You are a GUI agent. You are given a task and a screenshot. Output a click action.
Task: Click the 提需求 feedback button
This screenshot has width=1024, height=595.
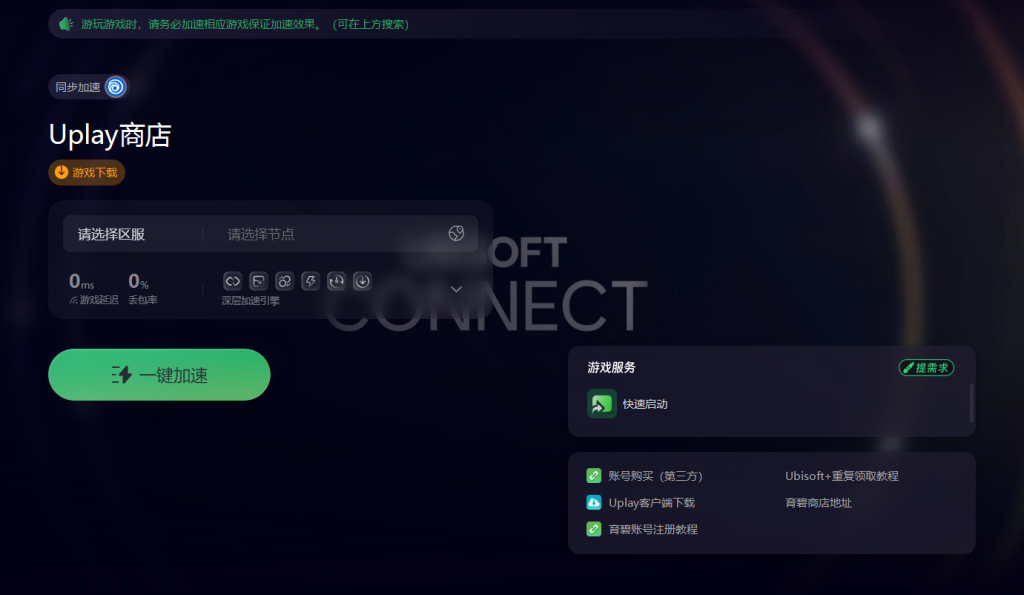(x=926, y=368)
